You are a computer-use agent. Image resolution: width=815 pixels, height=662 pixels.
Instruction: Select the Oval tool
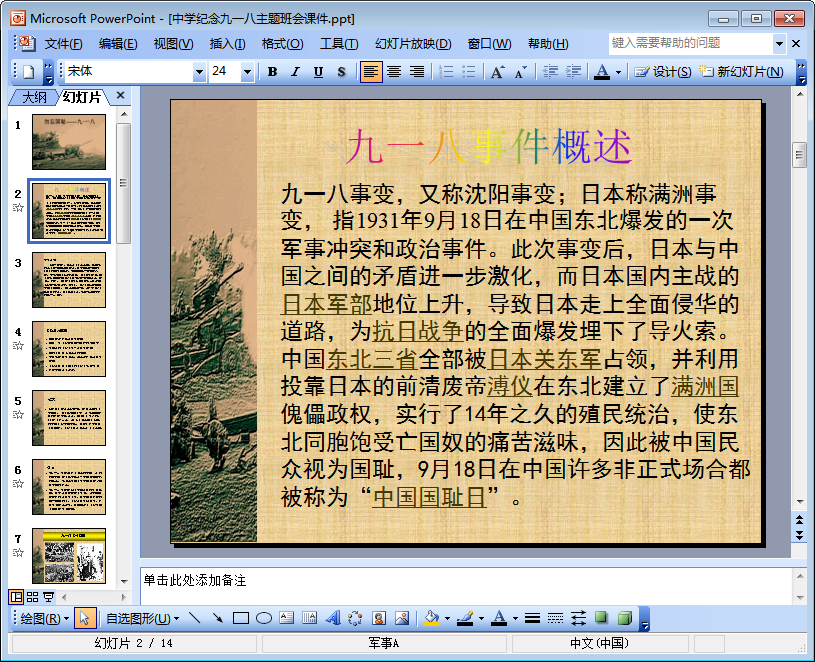click(264, 618)
